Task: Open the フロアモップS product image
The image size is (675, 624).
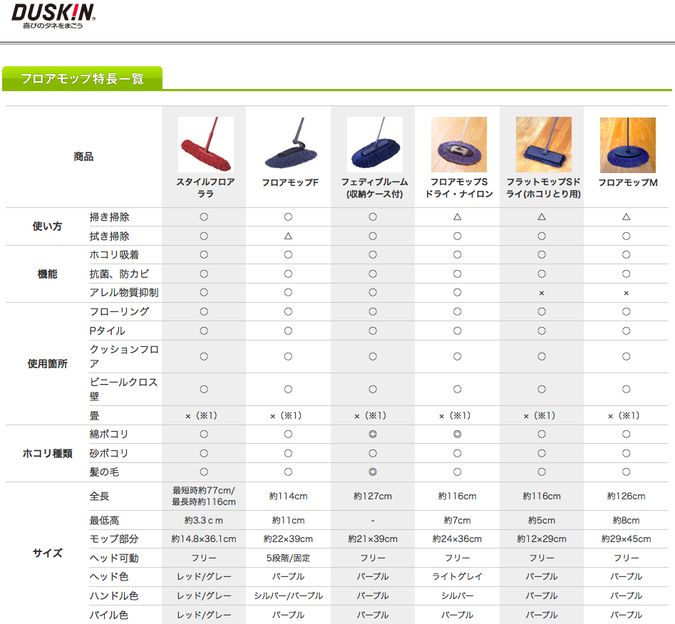Action: (x=459, y=144)
